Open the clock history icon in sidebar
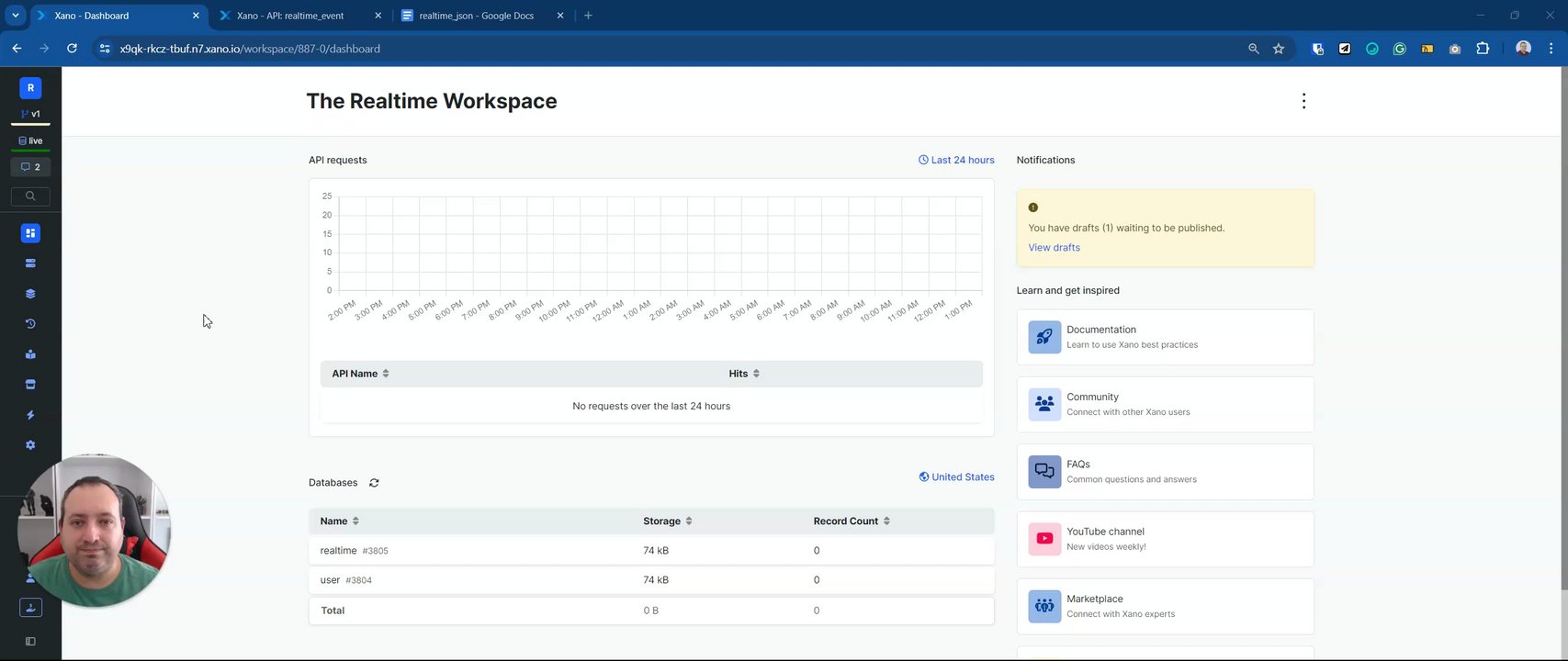The image size is (1568, 661). (30, 324)
